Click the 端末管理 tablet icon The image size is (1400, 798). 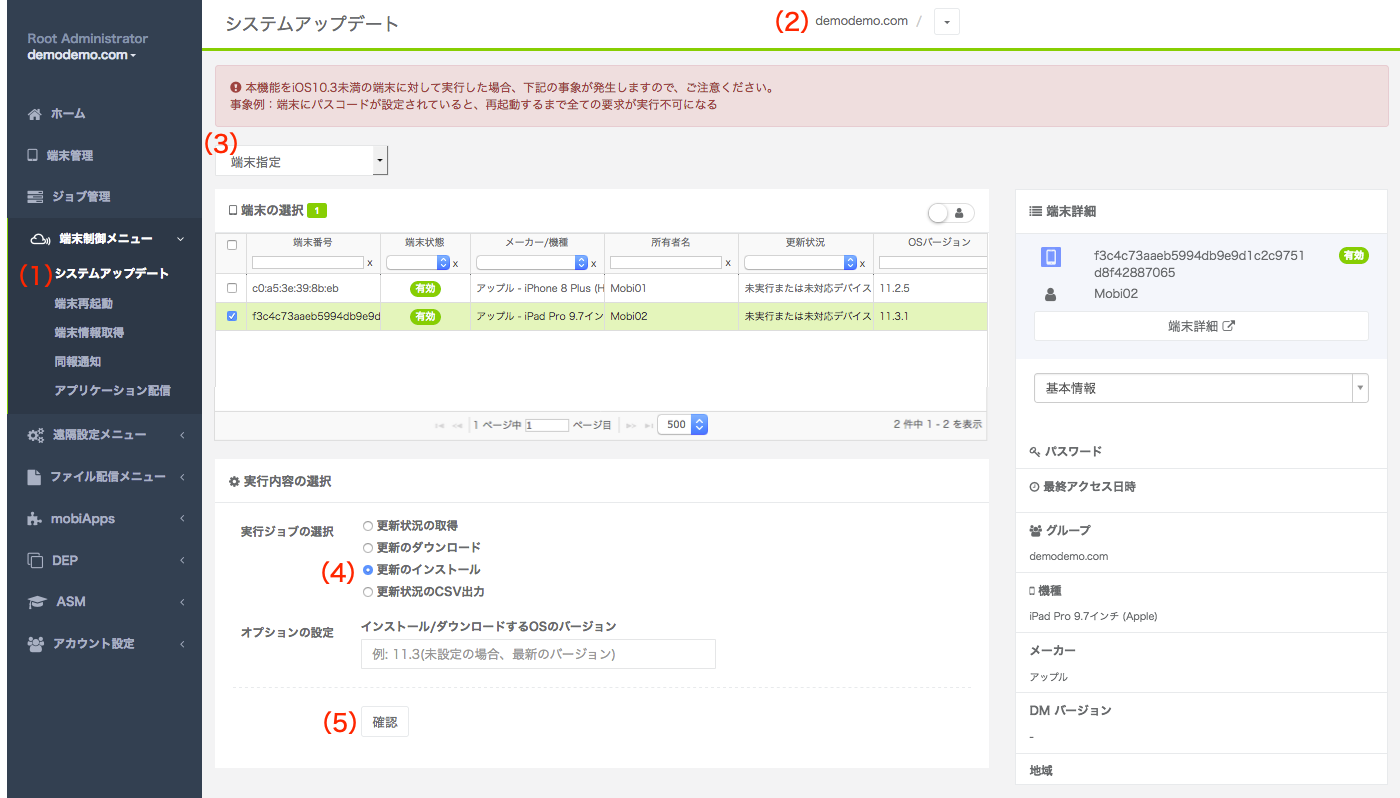point(33,155)
